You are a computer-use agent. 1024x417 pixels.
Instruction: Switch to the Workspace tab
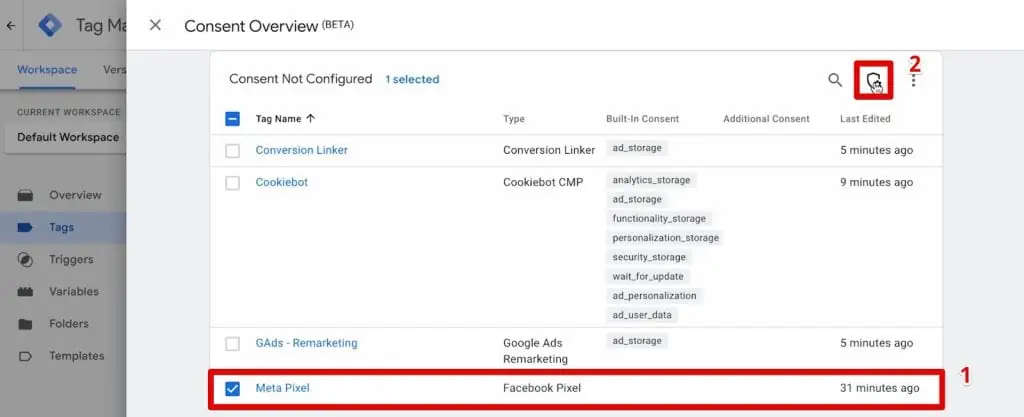[x=47, y=70]
